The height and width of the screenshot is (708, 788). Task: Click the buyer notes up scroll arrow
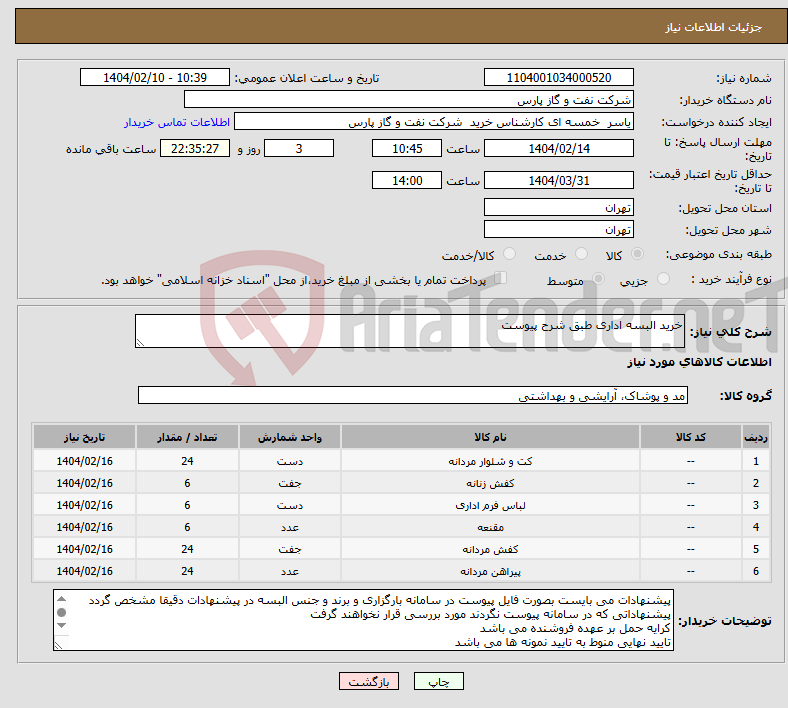tap(62, 598)
